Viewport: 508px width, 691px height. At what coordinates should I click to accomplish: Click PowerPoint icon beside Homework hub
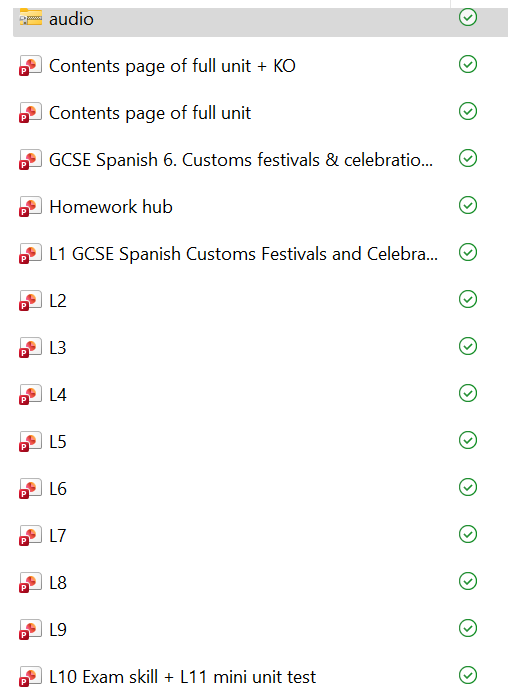[x=30, y=207]
